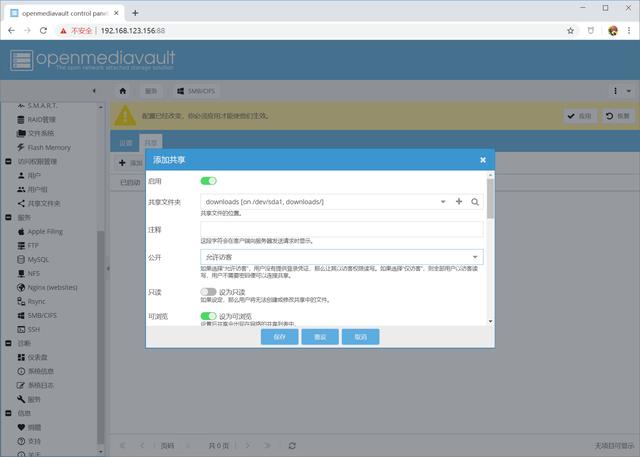This screenshot has height=457, width=640.
Task: Bookmark the page with the star icon
Action: (571, 31)
